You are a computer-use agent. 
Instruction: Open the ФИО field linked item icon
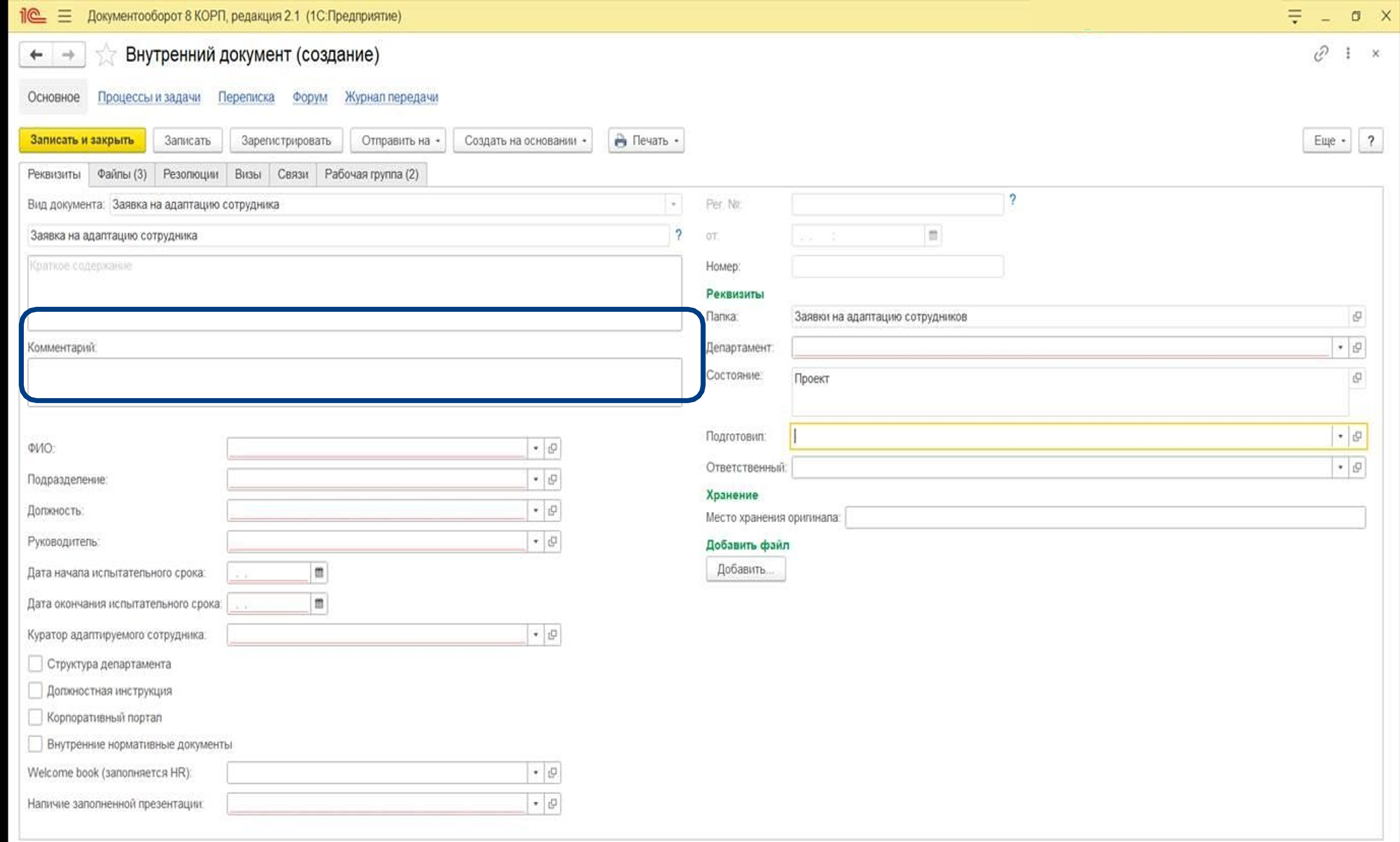[552, 448]
